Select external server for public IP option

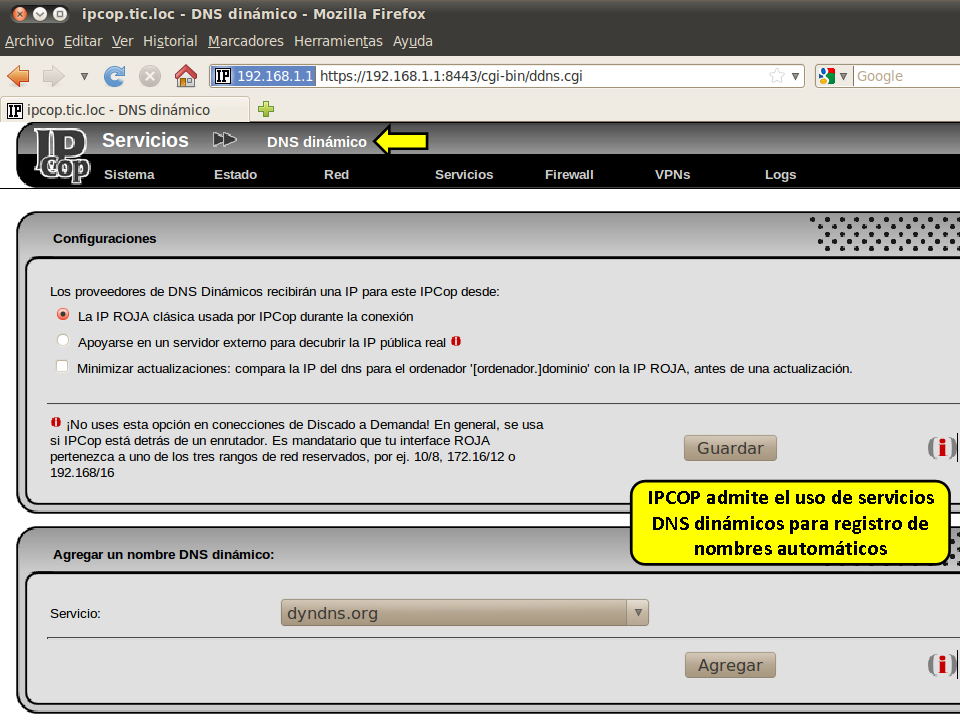point(63,341)
